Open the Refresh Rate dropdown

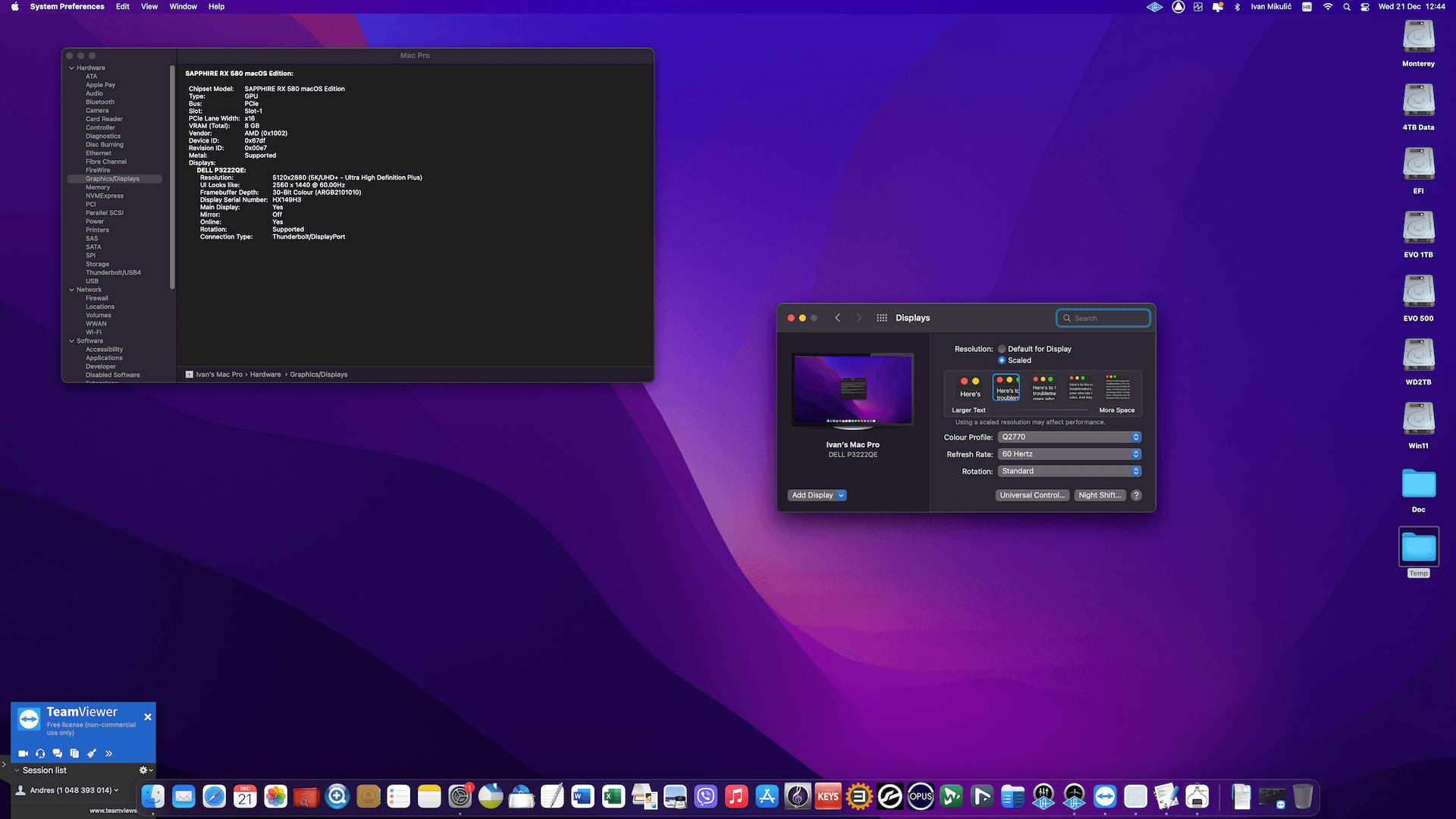pyautogui.click(x=1069, y=454)
